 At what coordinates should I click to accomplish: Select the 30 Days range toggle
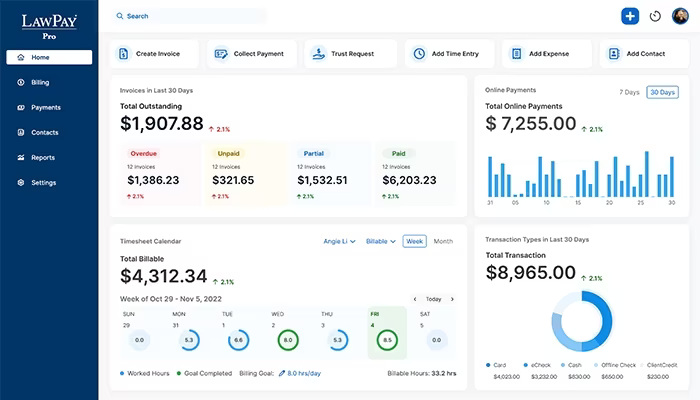pyautogui.click(x=662, y=92)
